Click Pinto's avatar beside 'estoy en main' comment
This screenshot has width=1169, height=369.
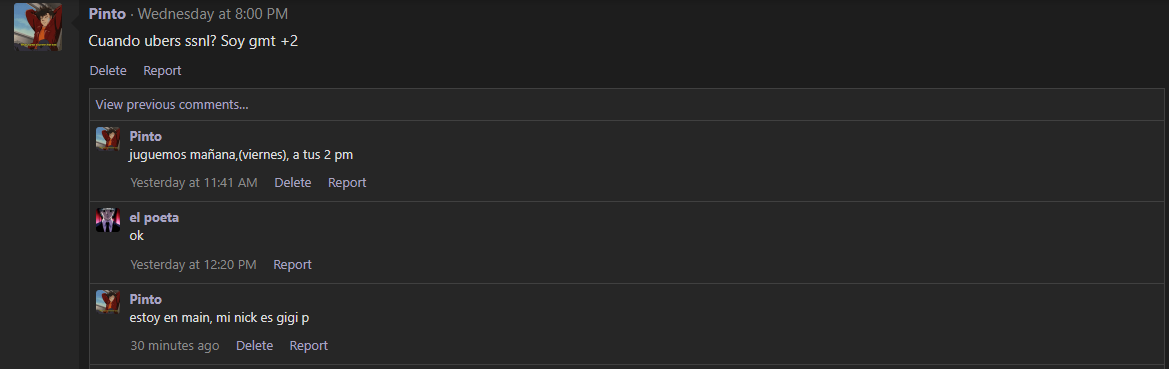(x=108, y=302)
